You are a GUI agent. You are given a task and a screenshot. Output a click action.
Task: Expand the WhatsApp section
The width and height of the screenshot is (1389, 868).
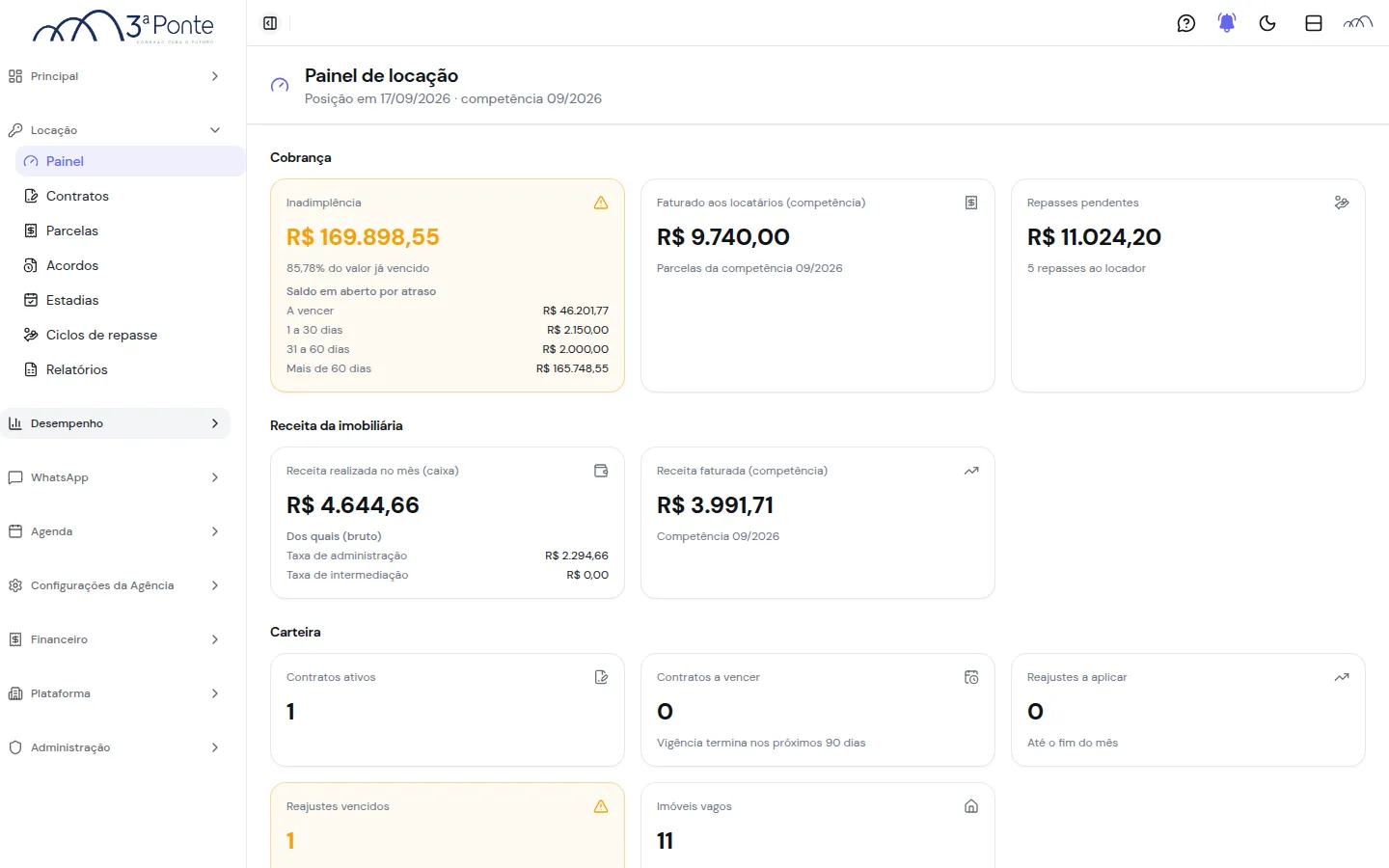pos(116,477)
